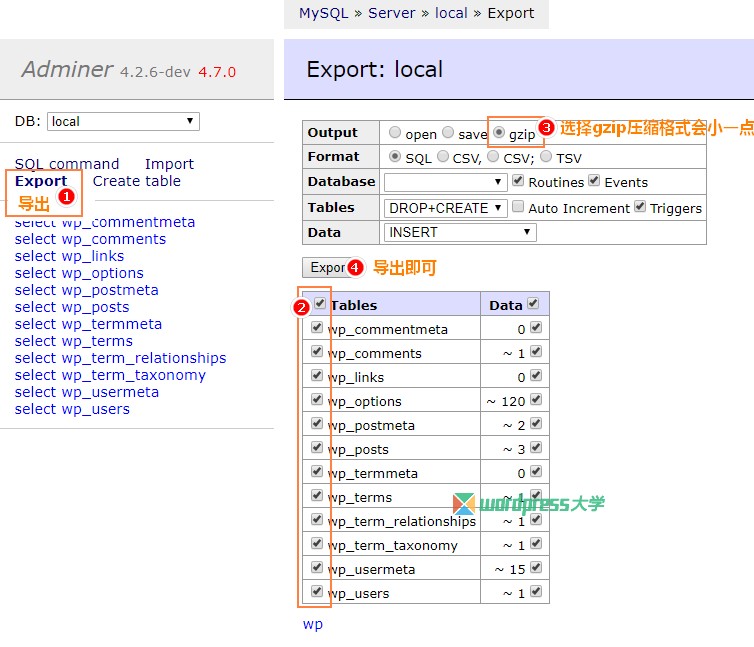
Task: Open select wp_term_relationships in sidebar
Action: pyautogui.click(x=144, y=358)
